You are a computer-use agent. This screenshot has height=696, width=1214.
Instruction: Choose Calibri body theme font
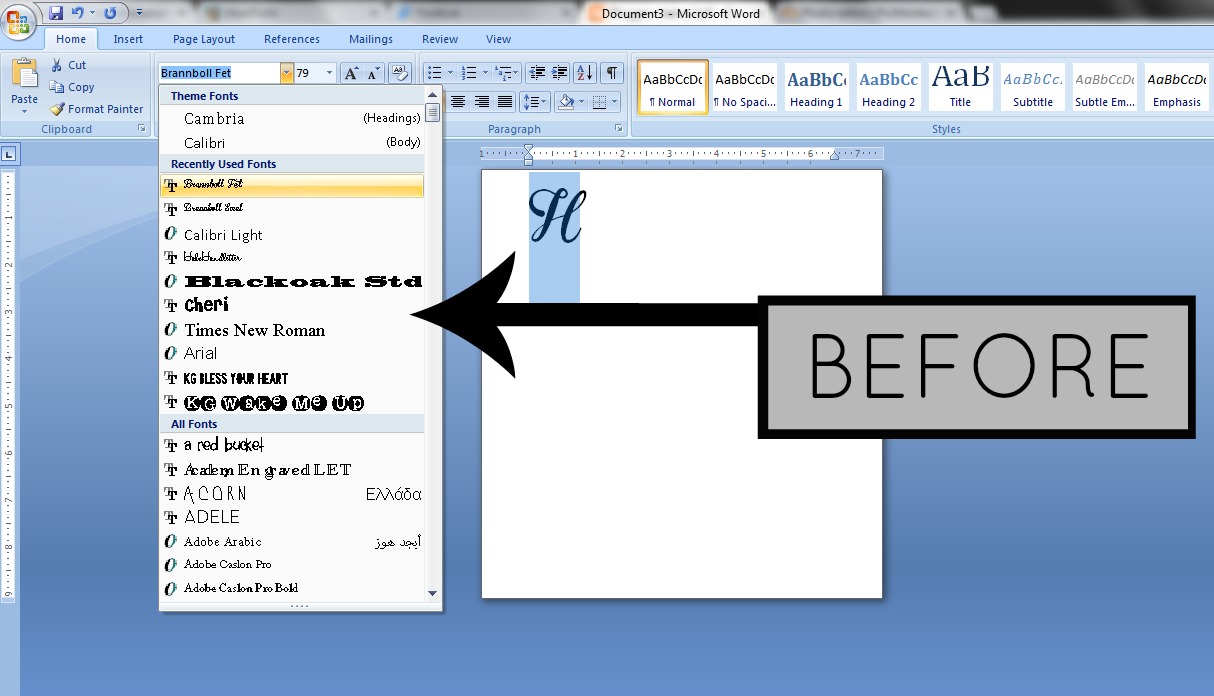(x=292, y=143)
